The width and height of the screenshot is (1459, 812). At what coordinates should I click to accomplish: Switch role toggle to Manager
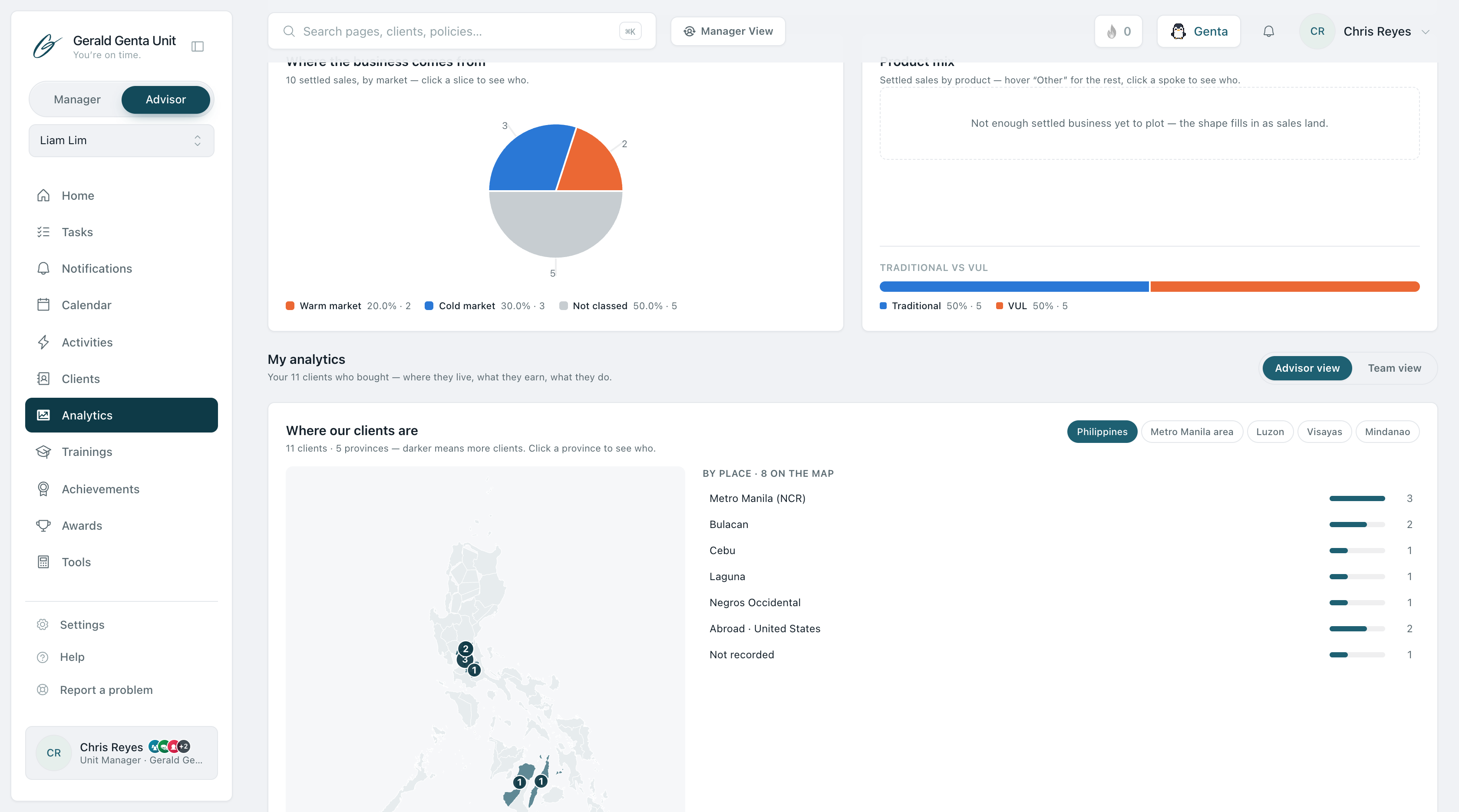[77, 100]
